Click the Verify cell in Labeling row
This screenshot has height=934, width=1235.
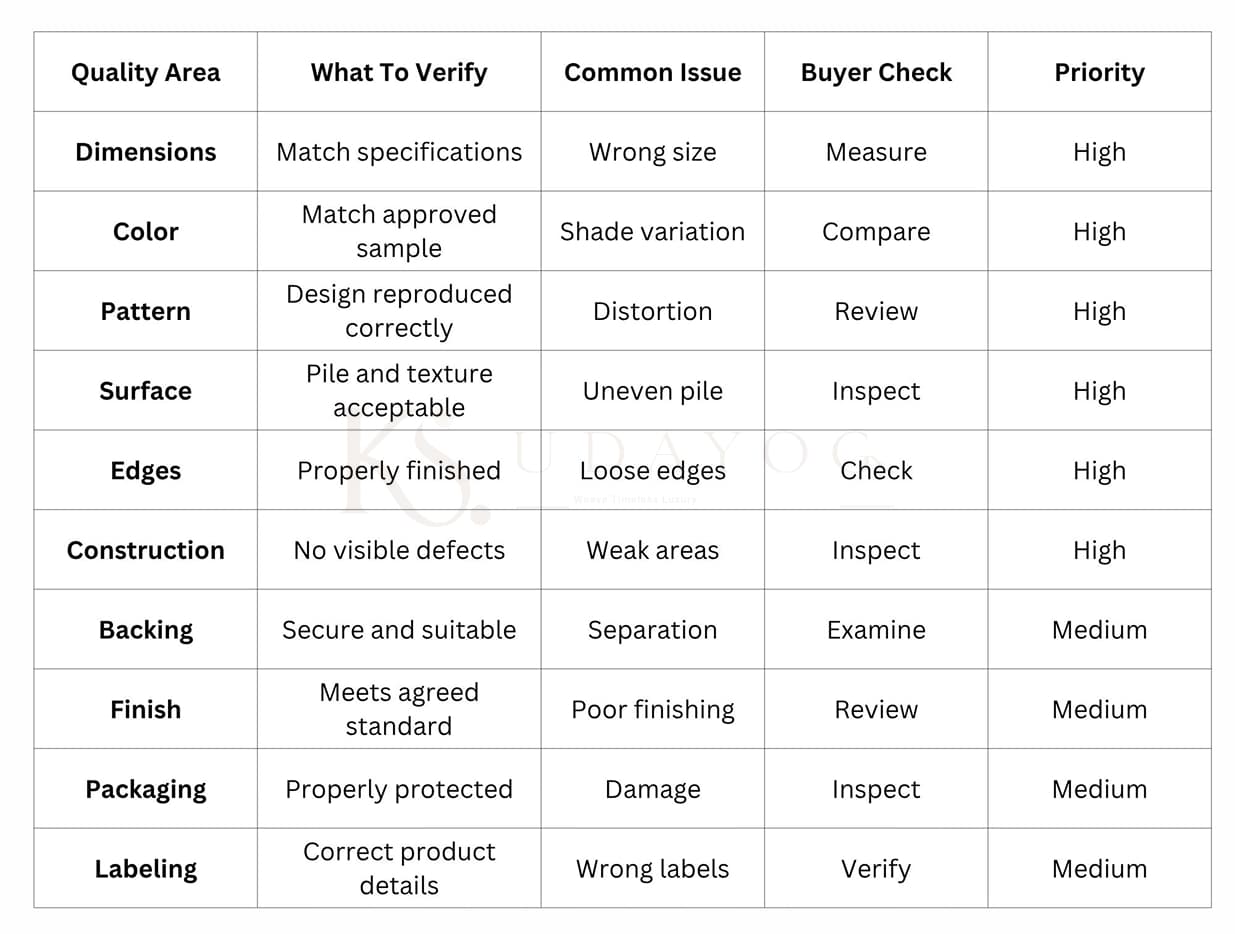876,869
